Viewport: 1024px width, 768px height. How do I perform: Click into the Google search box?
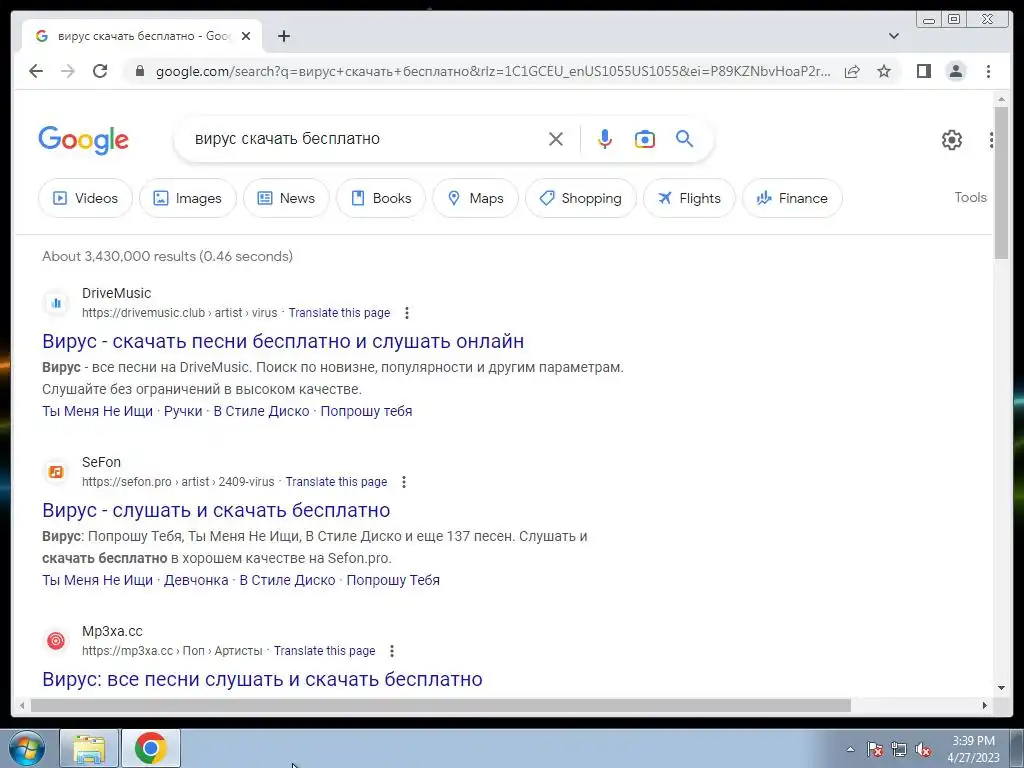point(366,139)
